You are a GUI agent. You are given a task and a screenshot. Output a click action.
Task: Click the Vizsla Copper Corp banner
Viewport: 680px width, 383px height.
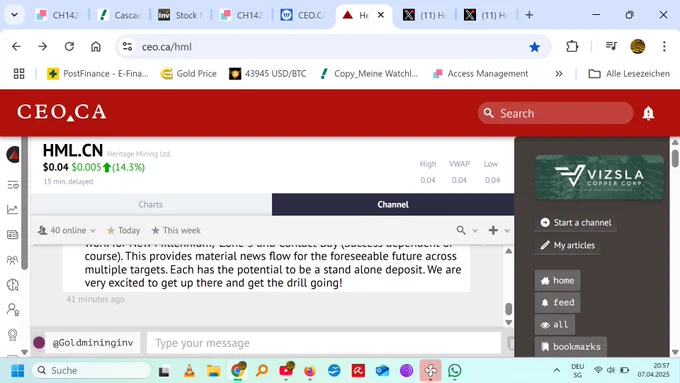coord(599,177)
